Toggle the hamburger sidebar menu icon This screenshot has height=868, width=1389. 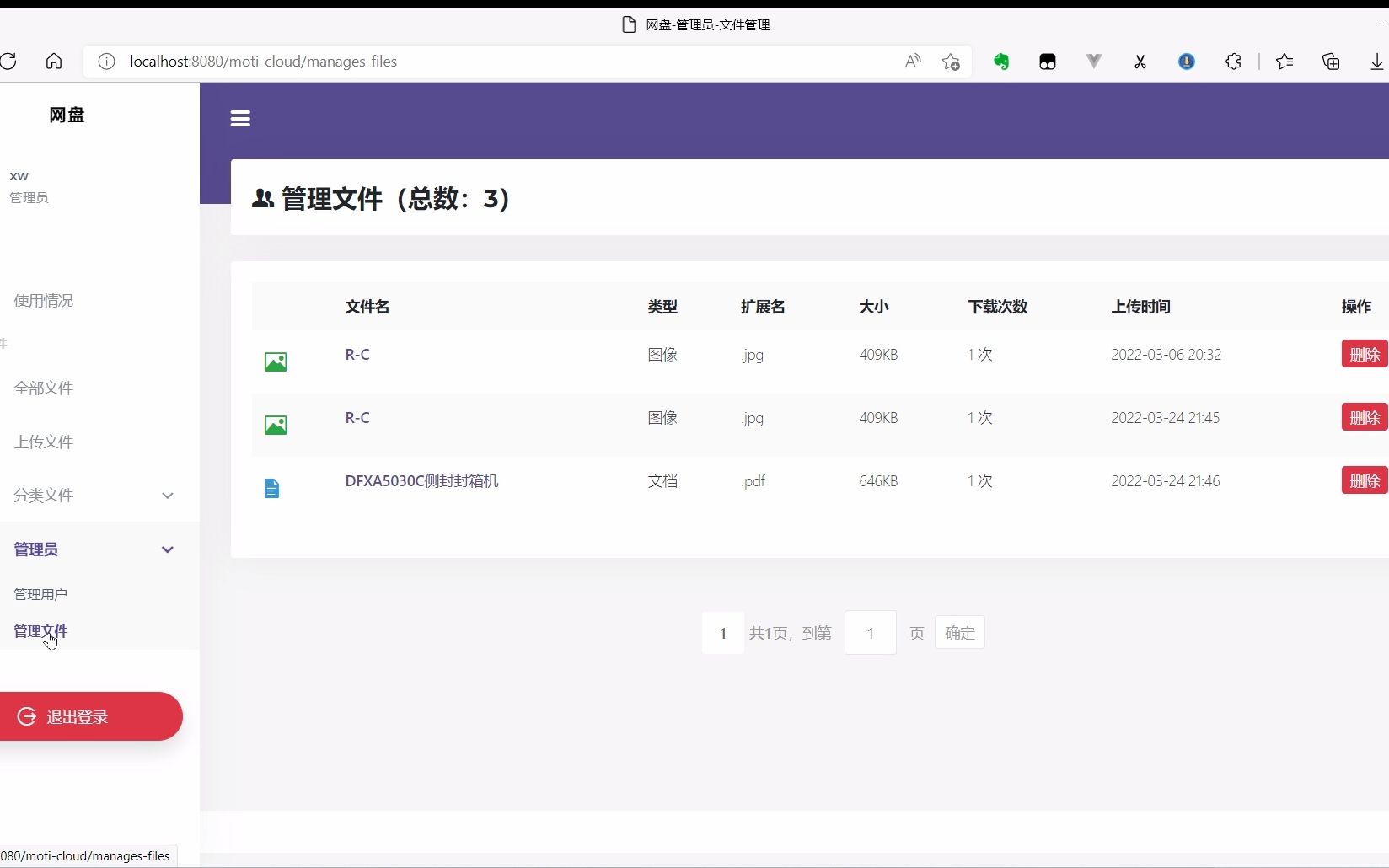240,119
